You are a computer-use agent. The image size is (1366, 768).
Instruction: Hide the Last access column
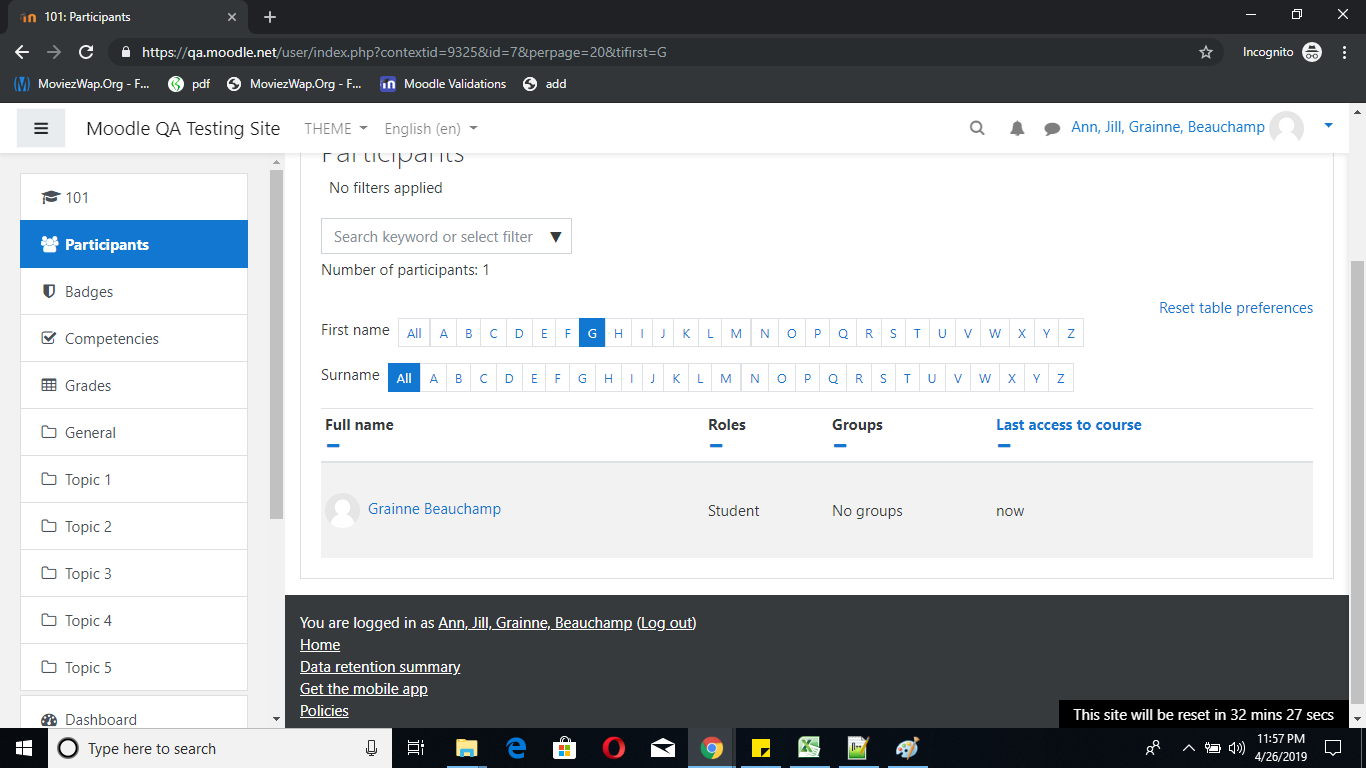tap(1004, 445)
